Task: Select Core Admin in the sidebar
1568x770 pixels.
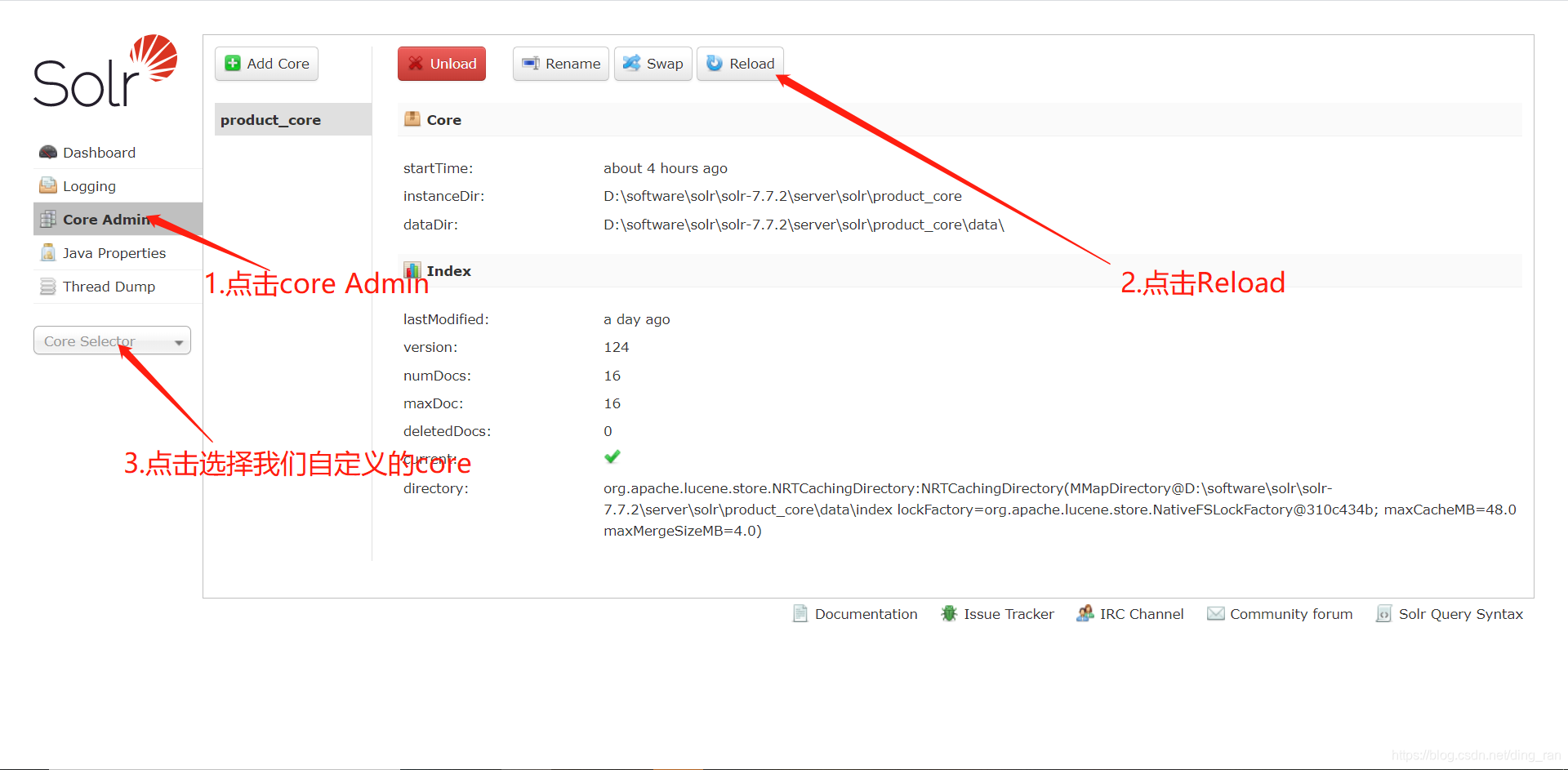Action: [x=118, y=220]
